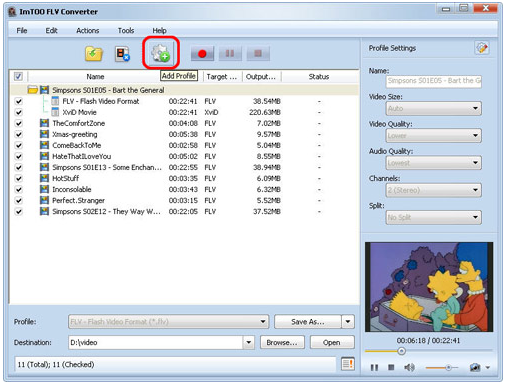
Task: Select the Simpsons S01E05 - Bart the General row
Action: pyautogui.click(x=184, y=90)
